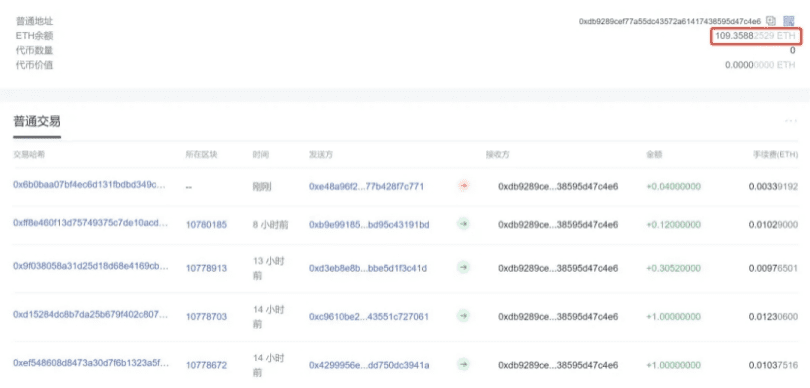Screen dimensions: 810x388
Task: Open sender address 0xd3eb8e8b...bbe5d1f3c41d
Action: [368, 268]
